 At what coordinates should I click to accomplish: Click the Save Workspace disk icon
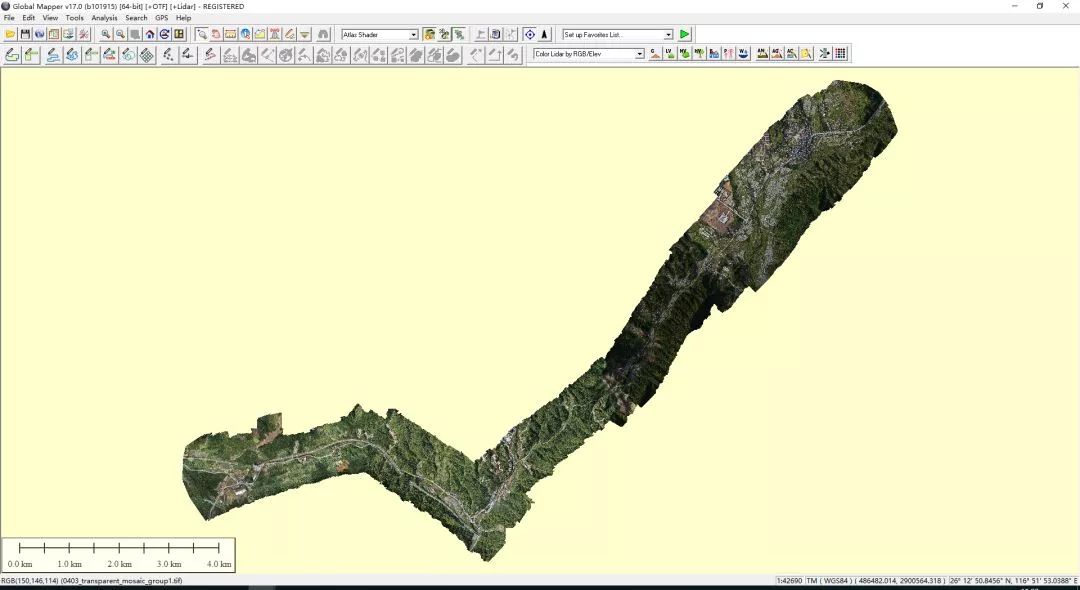tap(25, 34)
